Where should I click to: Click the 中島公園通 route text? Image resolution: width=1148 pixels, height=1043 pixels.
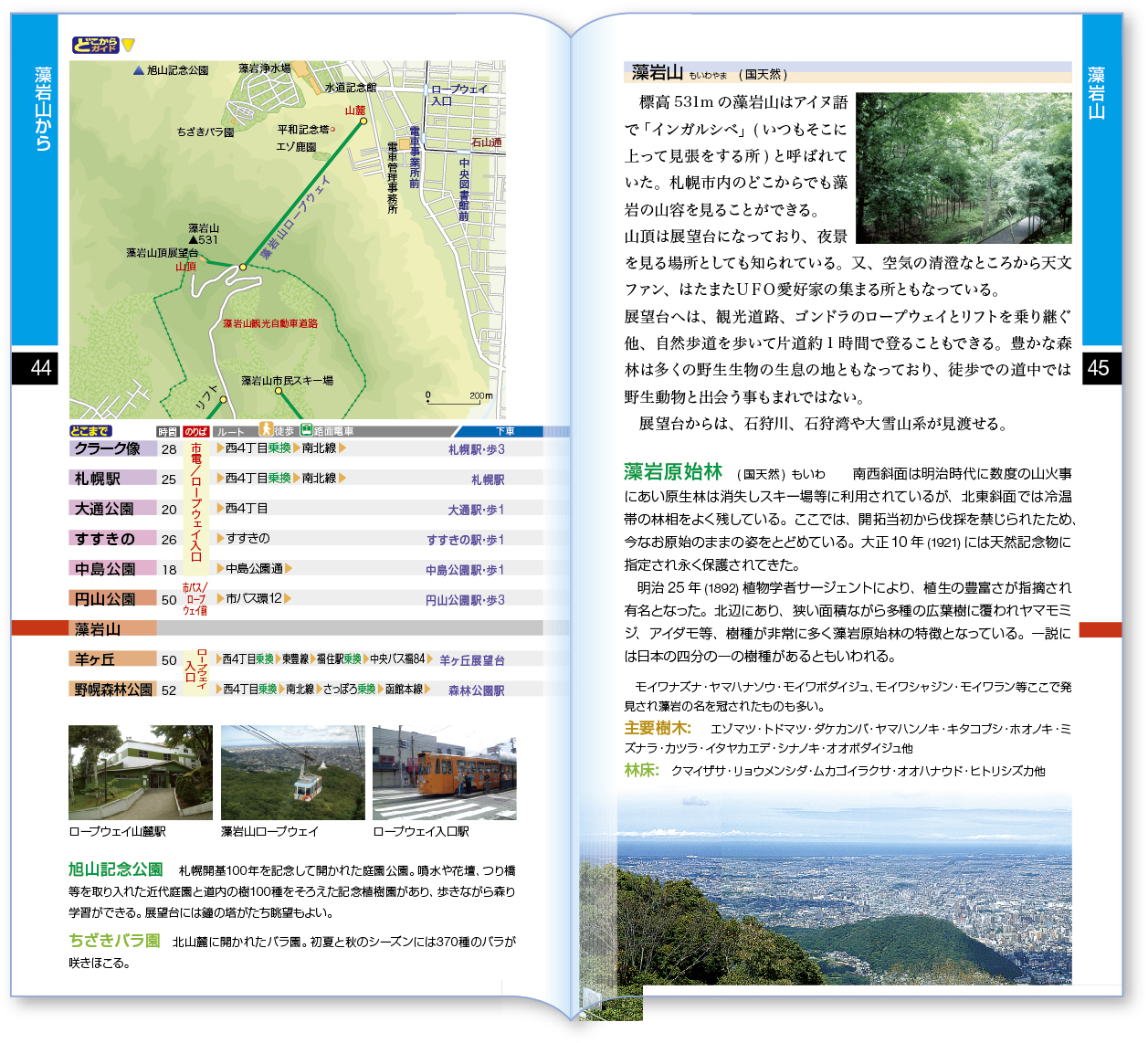[254, 569]
